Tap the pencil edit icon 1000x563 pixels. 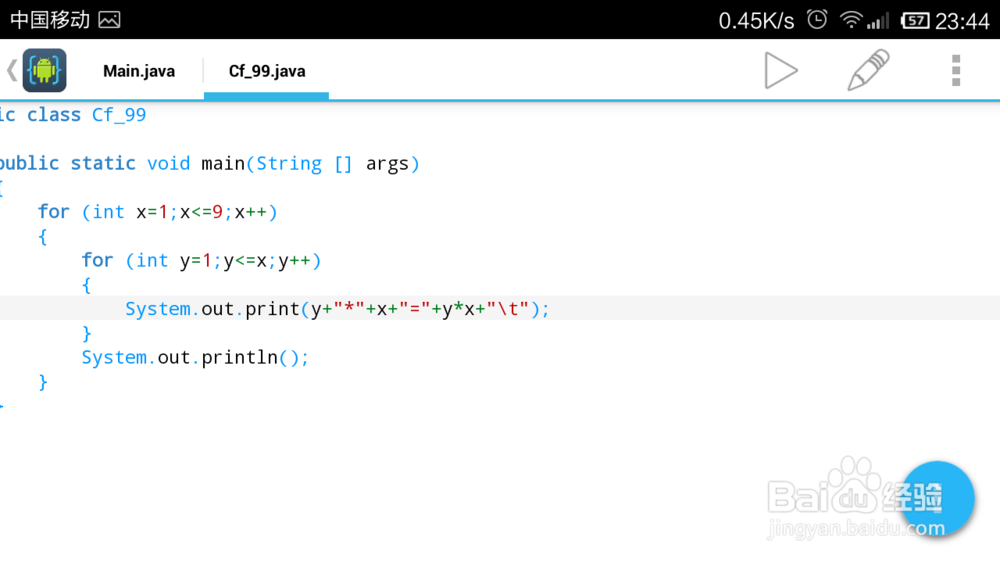[x=868, y=71]
